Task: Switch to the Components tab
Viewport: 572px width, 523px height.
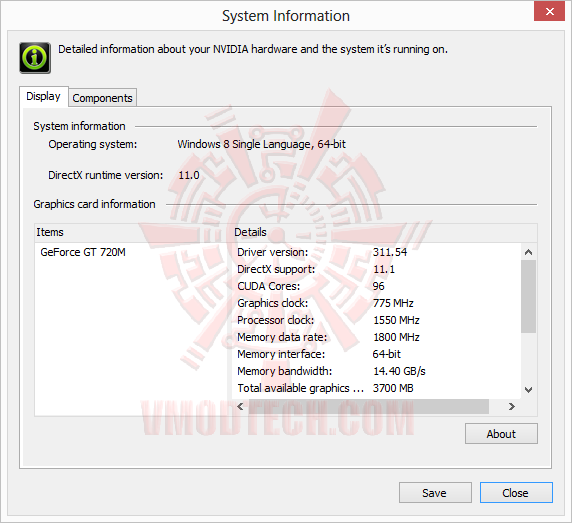Action: click(x=102, y=98)
